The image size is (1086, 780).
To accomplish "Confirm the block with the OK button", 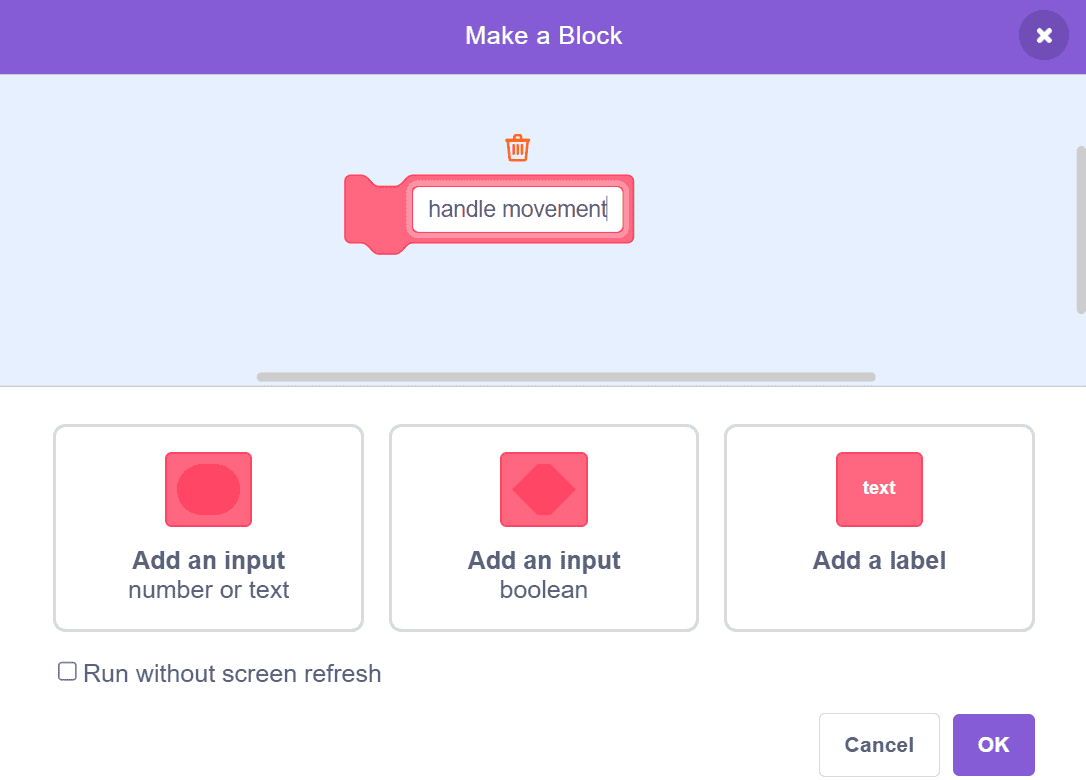I will (x=993, y=745).
